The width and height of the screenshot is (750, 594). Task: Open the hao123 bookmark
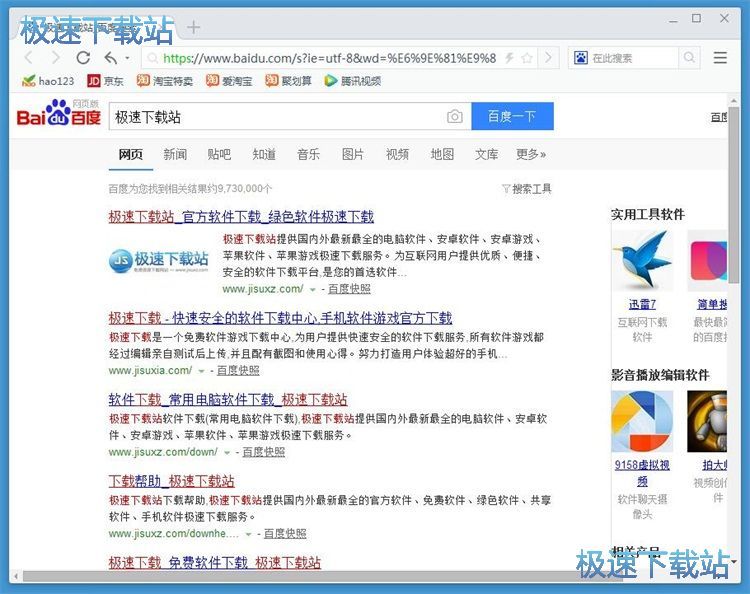[47, 81]
